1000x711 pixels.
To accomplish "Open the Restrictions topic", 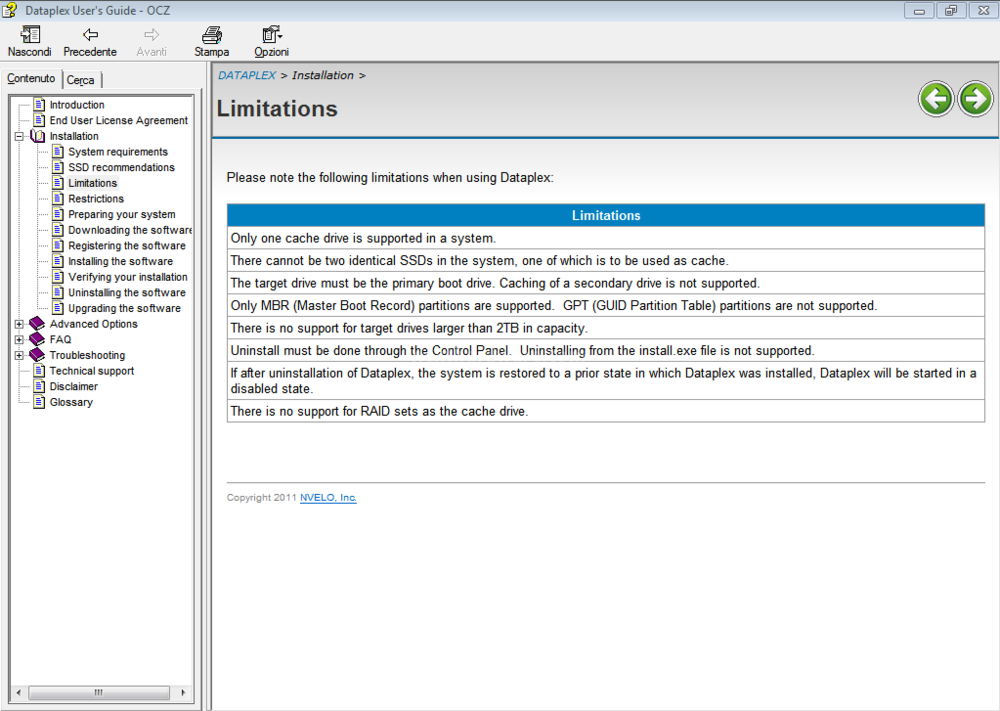I will tap(96, 198).
